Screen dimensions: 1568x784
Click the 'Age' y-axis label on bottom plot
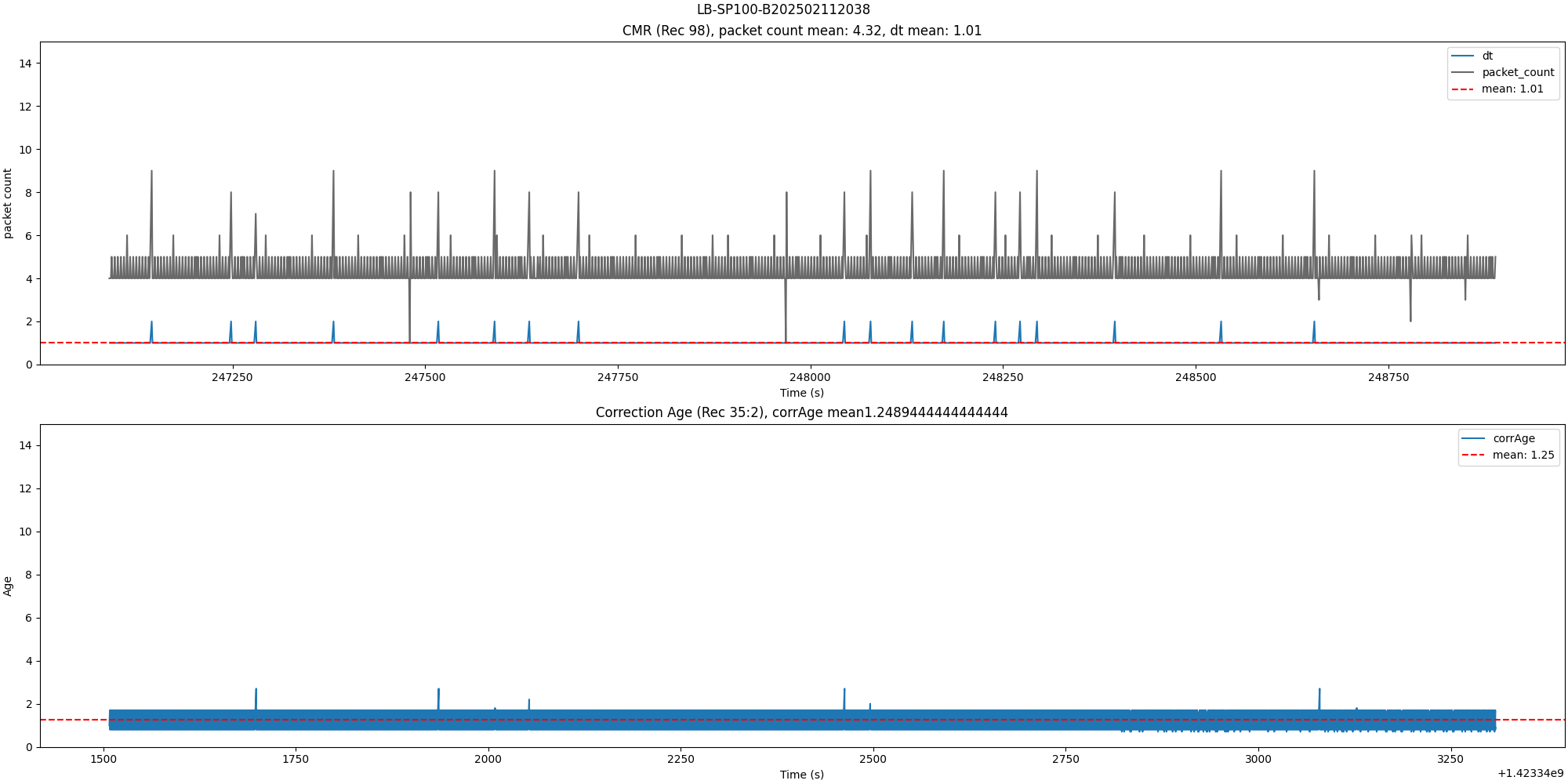pos(8,586)
